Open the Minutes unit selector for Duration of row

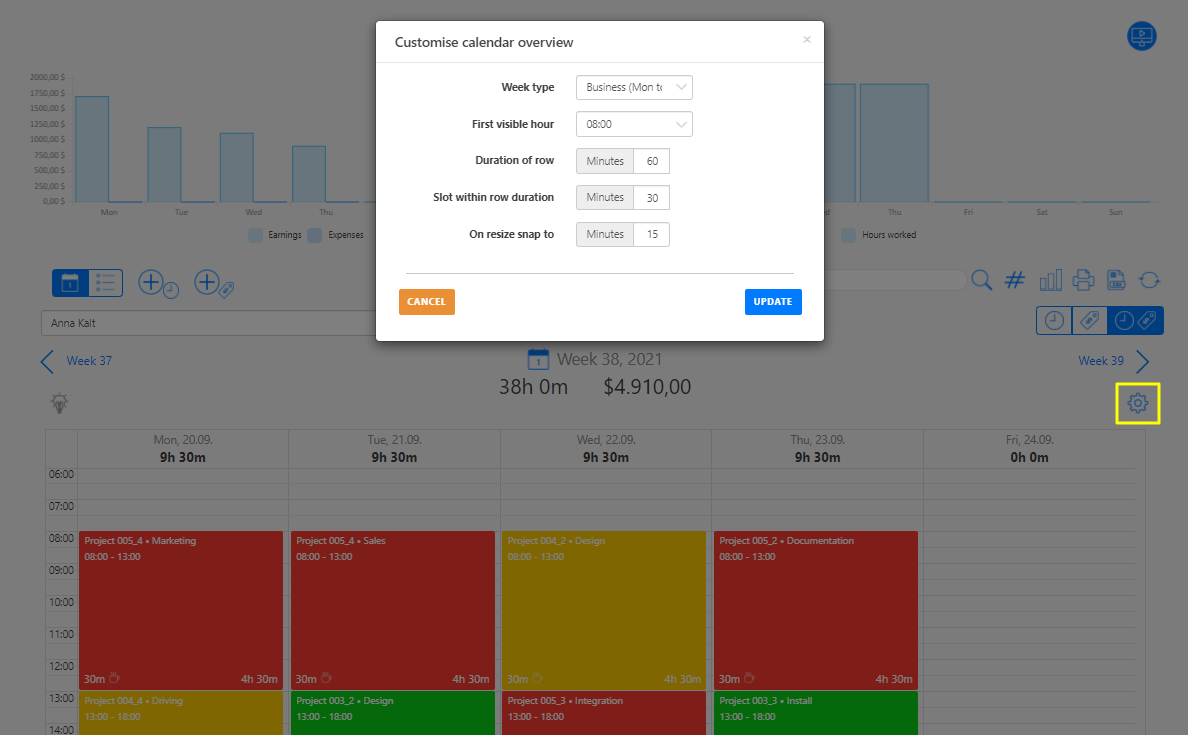604,160
